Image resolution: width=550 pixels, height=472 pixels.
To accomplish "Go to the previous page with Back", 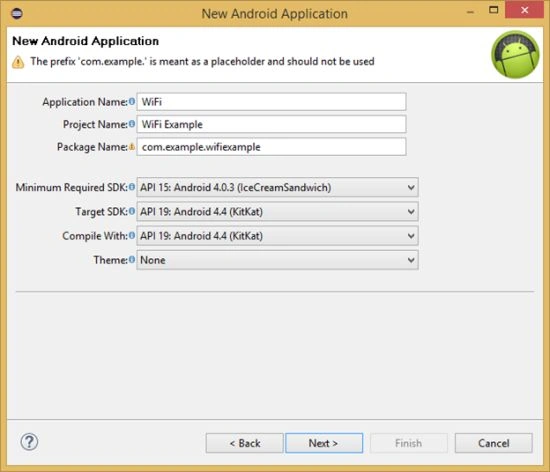I will (244, 443).
